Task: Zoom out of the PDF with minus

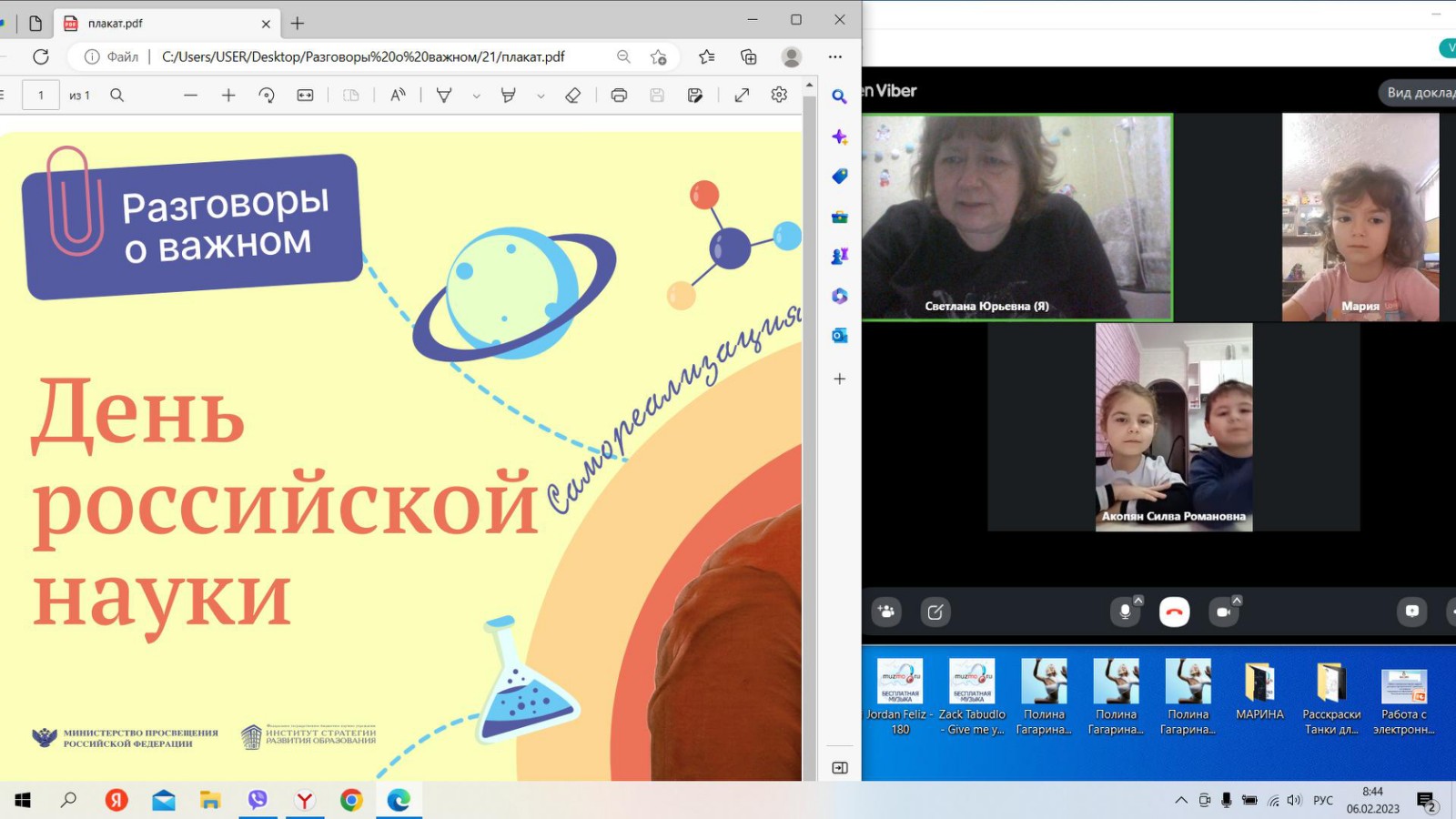Action: 190,95
